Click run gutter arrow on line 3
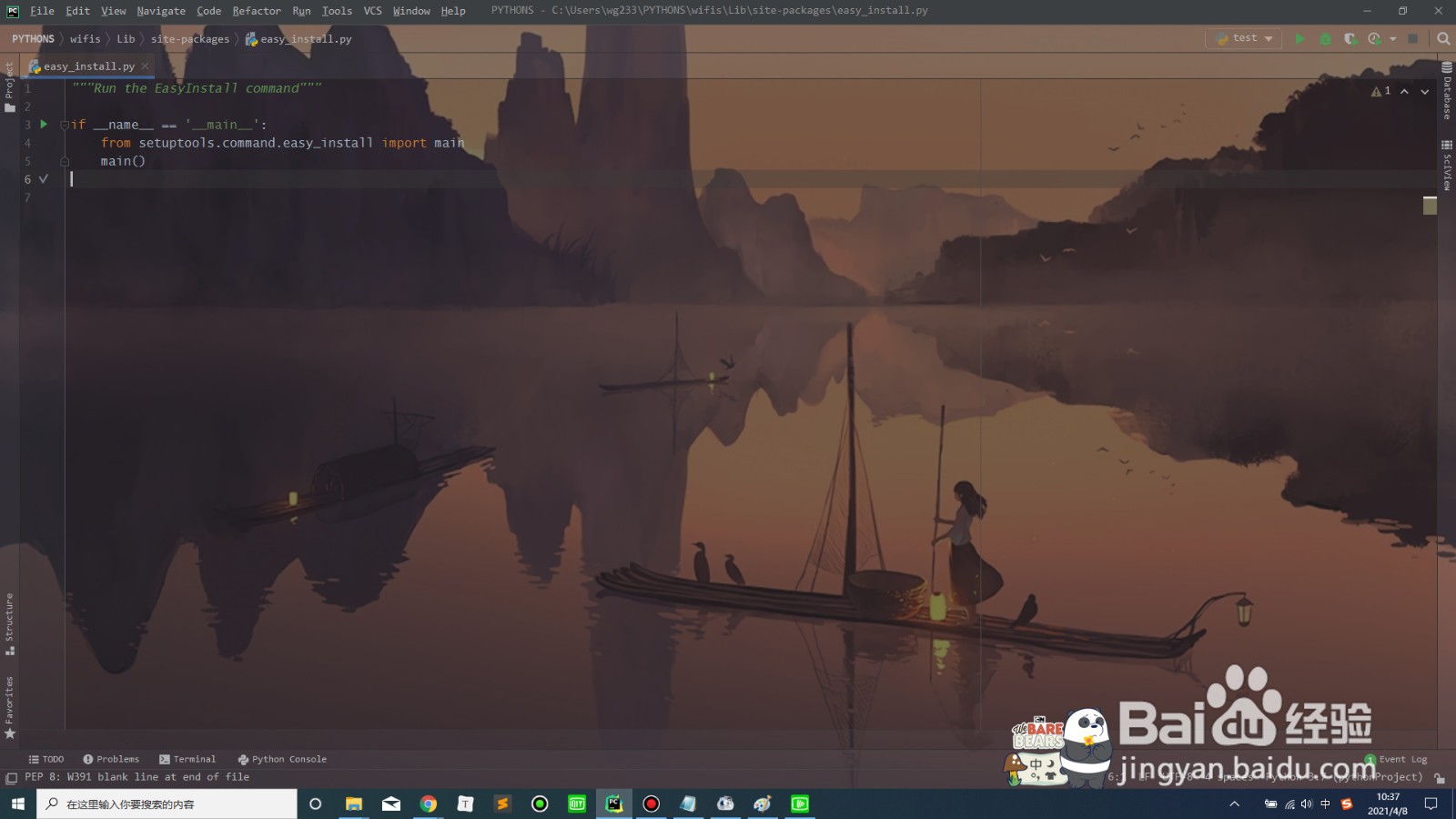 tap(44, 125)
